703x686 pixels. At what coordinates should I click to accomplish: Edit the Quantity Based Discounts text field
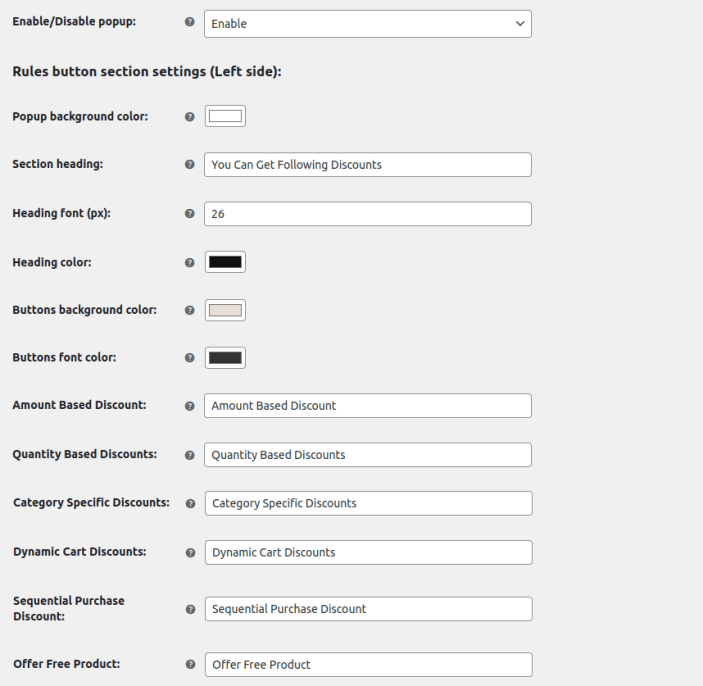pos(367,455)
